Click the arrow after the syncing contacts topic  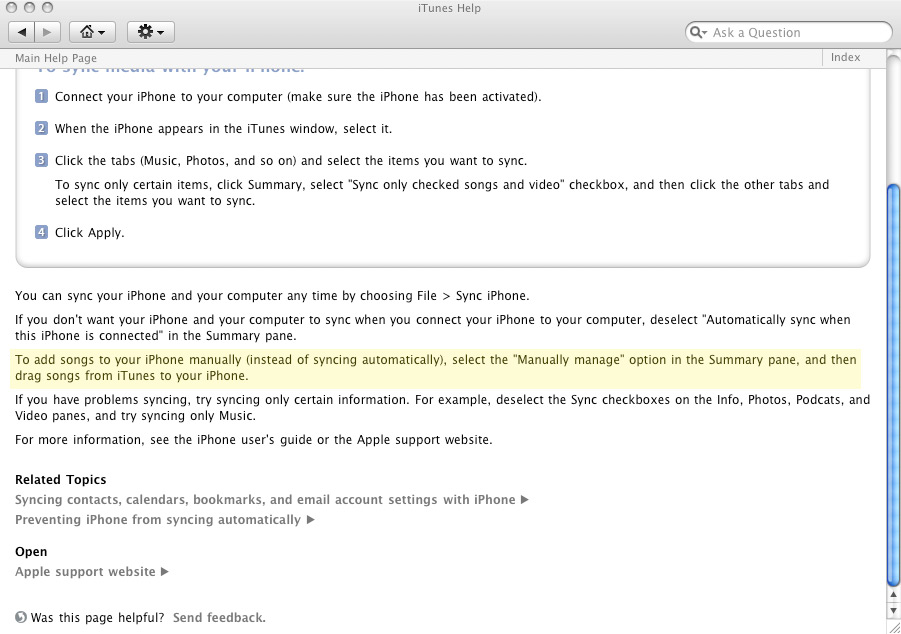point(525,499)
